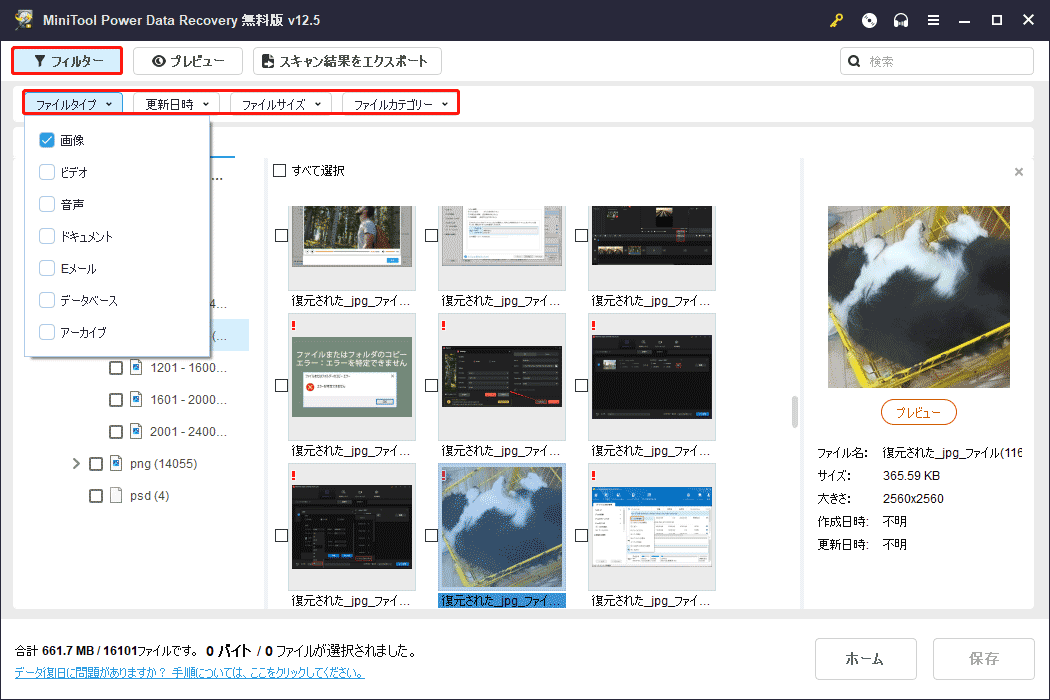This screenshot has height=700, width=1050.
Task: Check the 1601 - 2000 tree item box
Action: (x=116, y=400)
